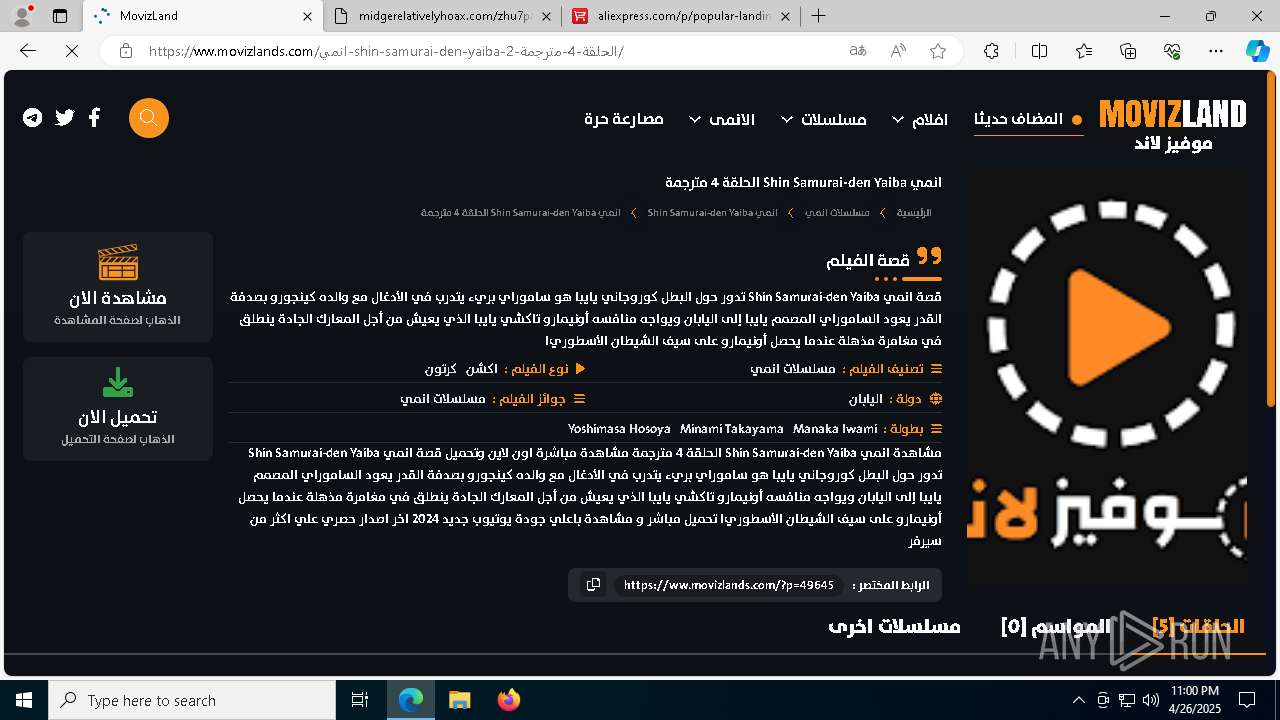Expand the الانمى dropdown menu
The height and width of the screenshot is (720, 1280).
[x=721, y=119]
